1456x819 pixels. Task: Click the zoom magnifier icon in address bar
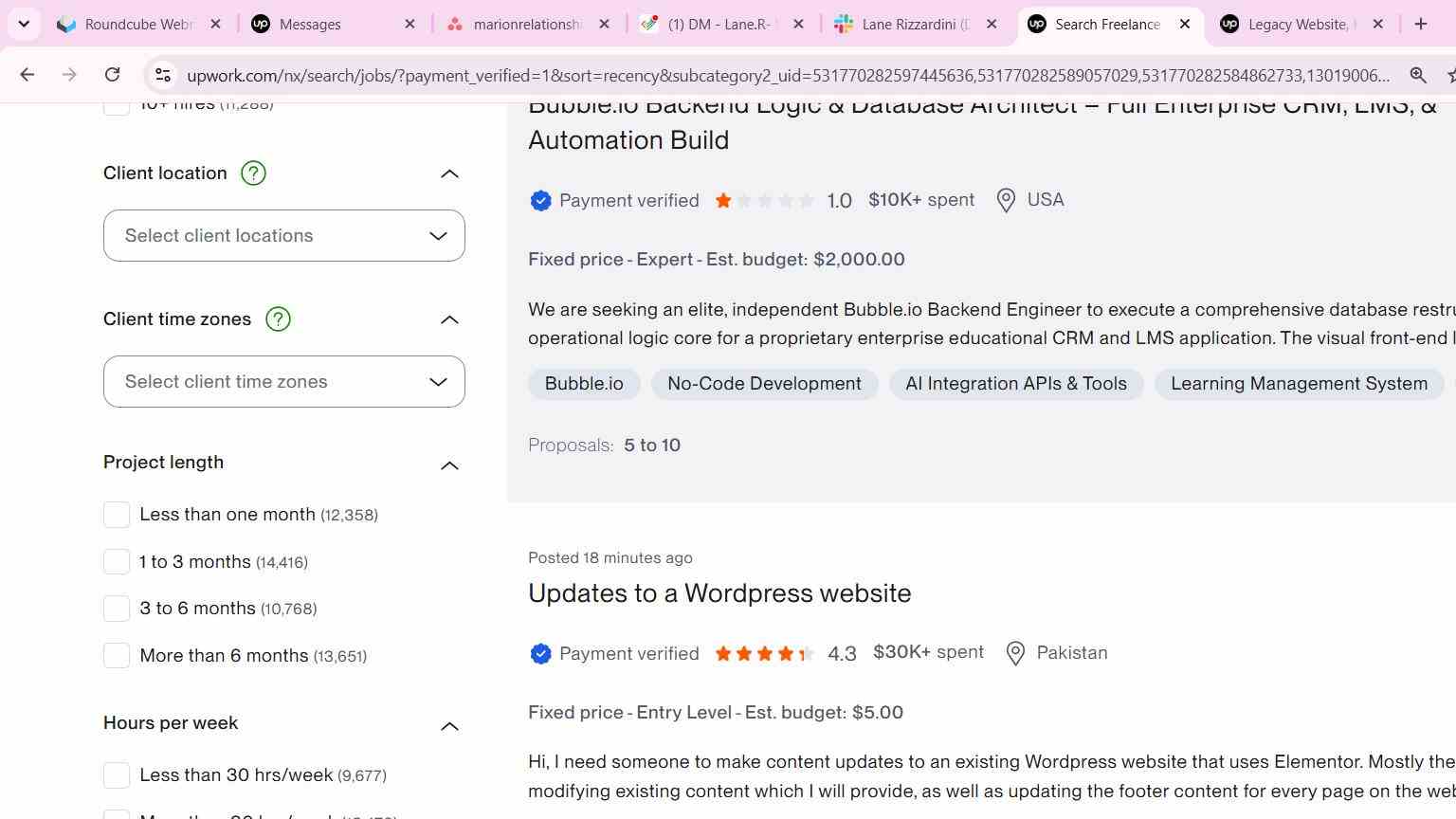(x=1418, y=75)
